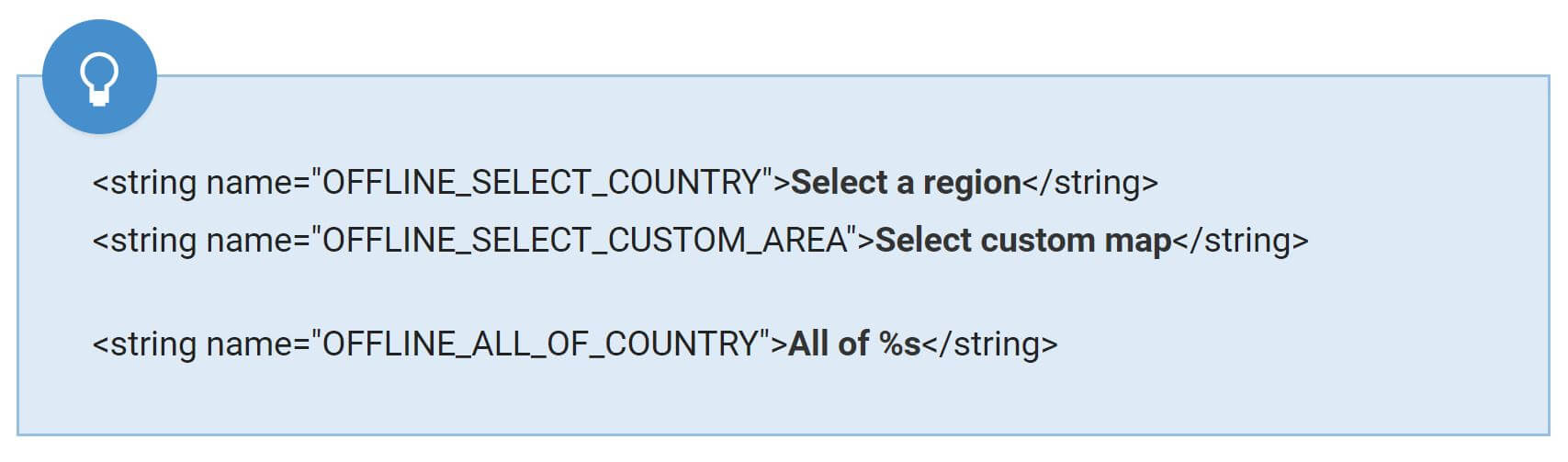Click the bold word "custom"
1568x462 pixels.
(1038, 241)
